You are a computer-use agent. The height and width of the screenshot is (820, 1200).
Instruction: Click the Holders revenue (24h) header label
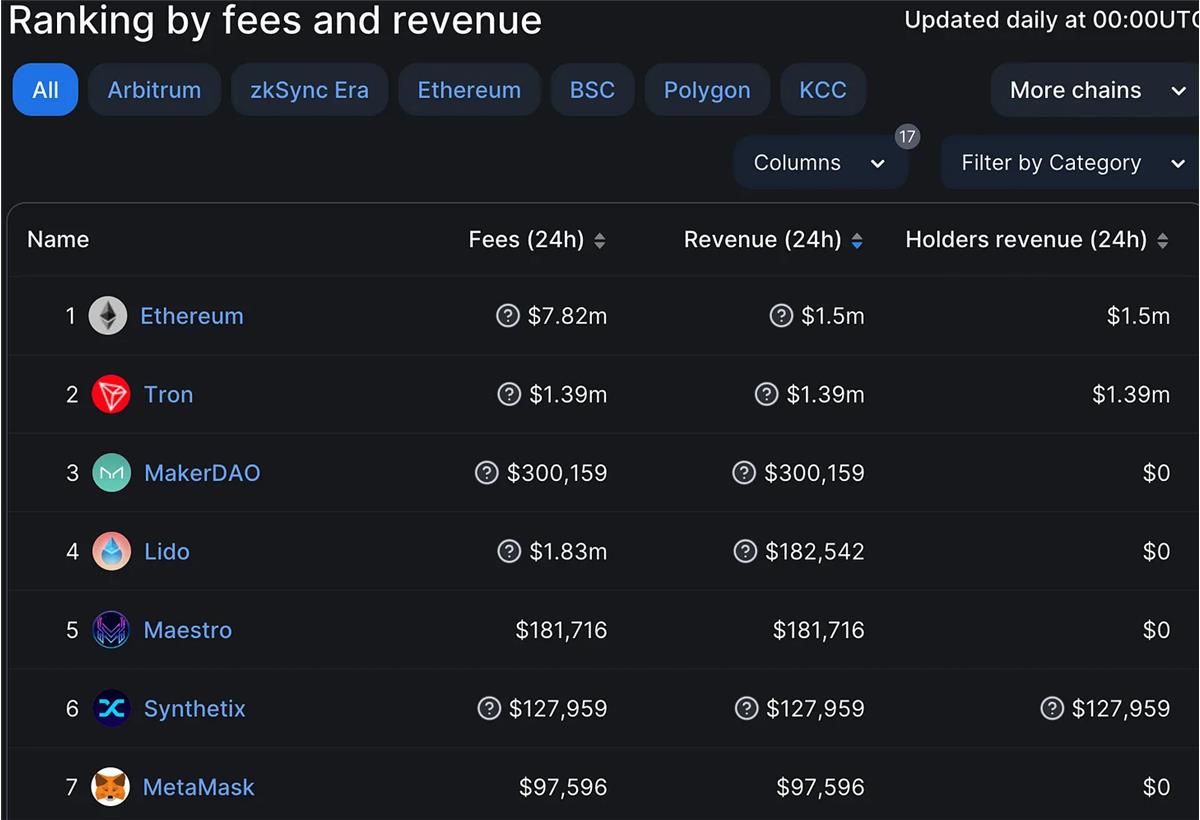1026,240
